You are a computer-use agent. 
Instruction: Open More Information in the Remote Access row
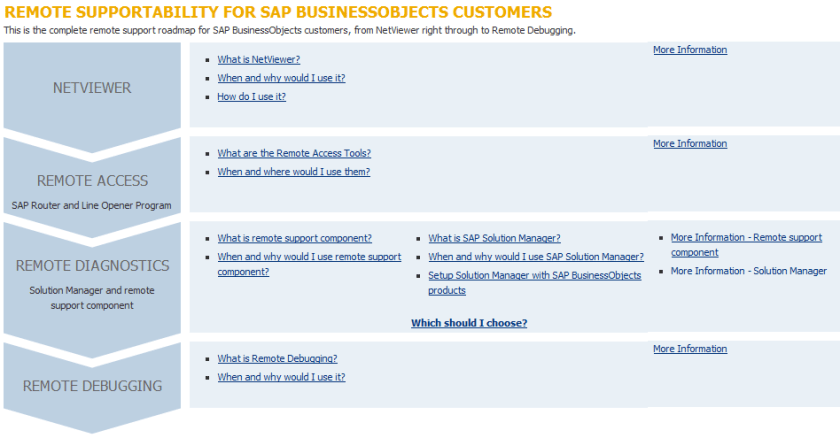tap(689, 144)
